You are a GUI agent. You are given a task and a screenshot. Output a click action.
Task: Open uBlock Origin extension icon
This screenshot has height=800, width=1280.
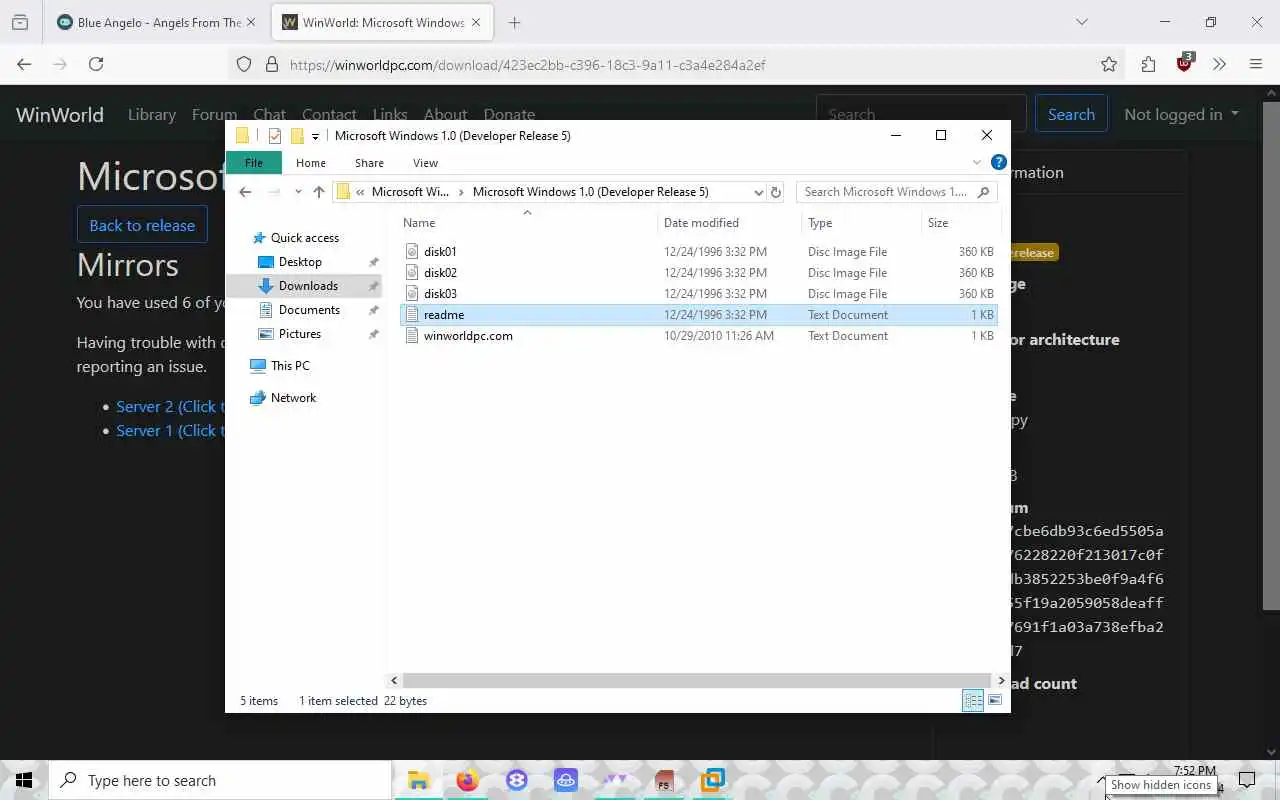coord(1185,62)
